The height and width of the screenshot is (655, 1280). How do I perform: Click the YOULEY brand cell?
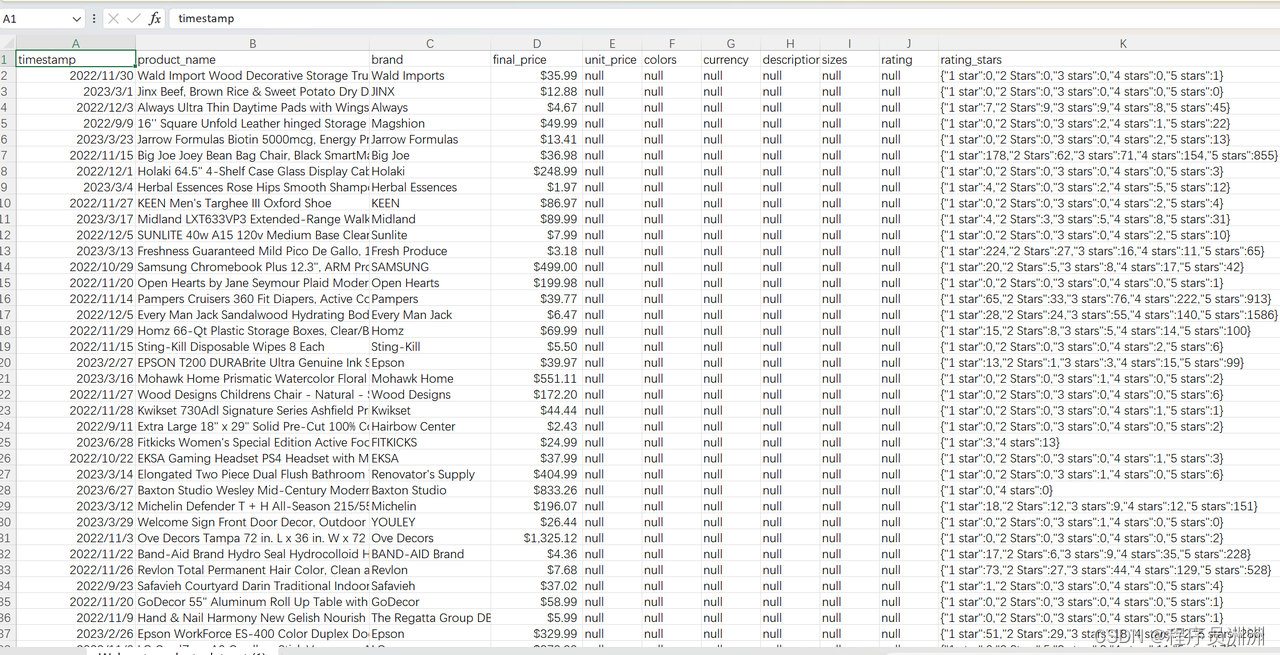pyautogui.click(x=430, y=522)
